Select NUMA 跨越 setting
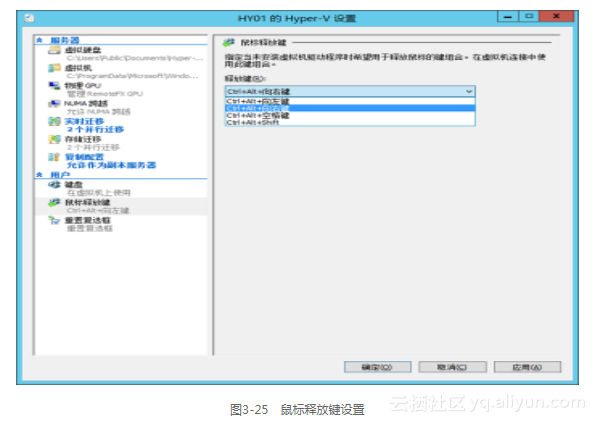 click(86, 103)
